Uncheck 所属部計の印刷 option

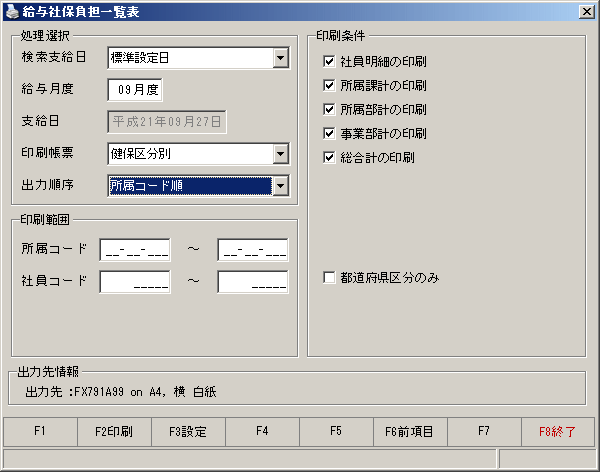pos(329,109)
